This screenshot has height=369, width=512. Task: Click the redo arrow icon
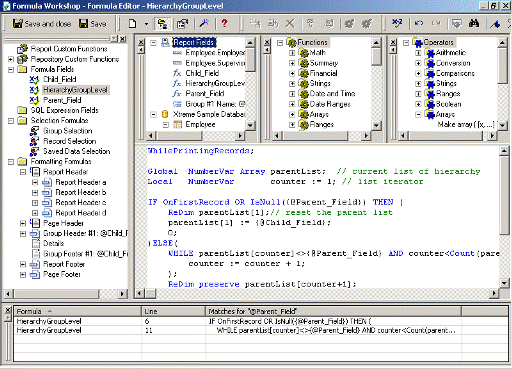[x=436, y=23]
